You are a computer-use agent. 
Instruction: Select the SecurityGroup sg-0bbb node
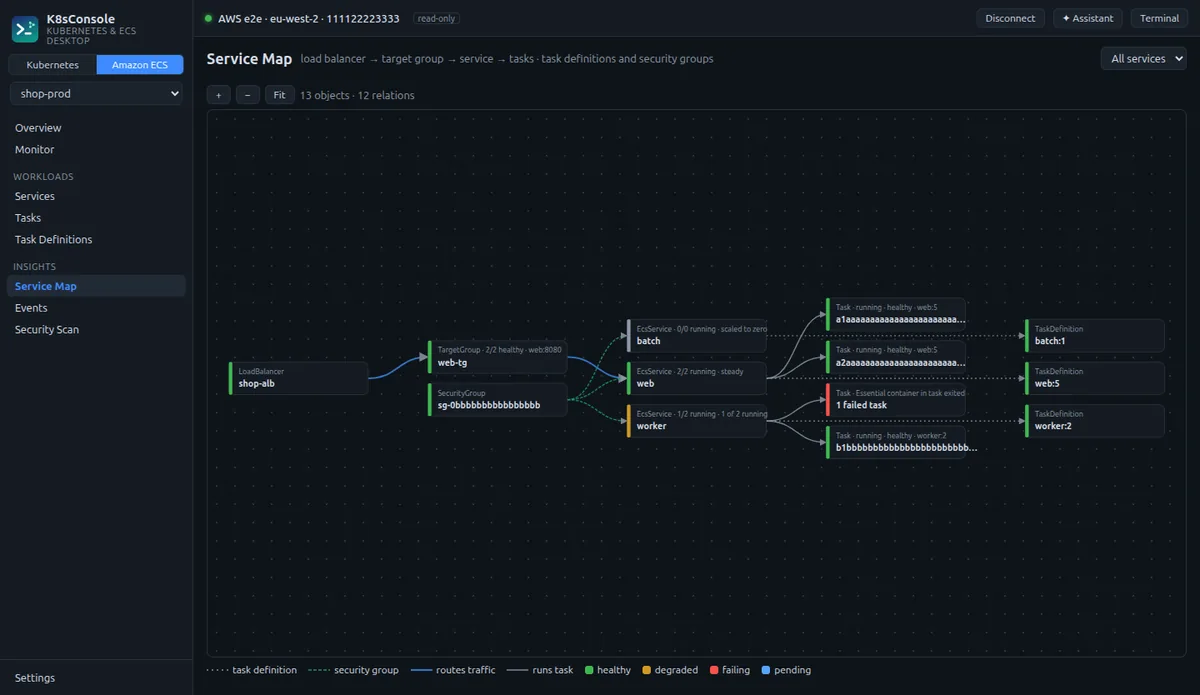pyautogui.click(x=497, y=399)
